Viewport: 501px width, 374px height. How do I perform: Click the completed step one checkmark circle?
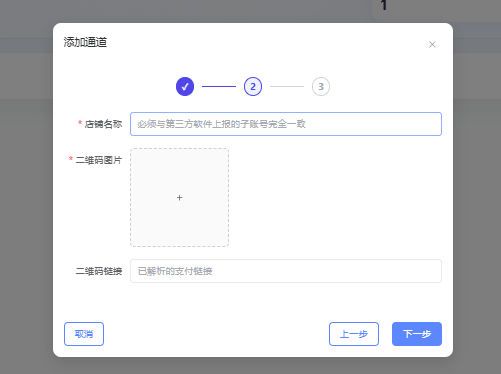185,87
